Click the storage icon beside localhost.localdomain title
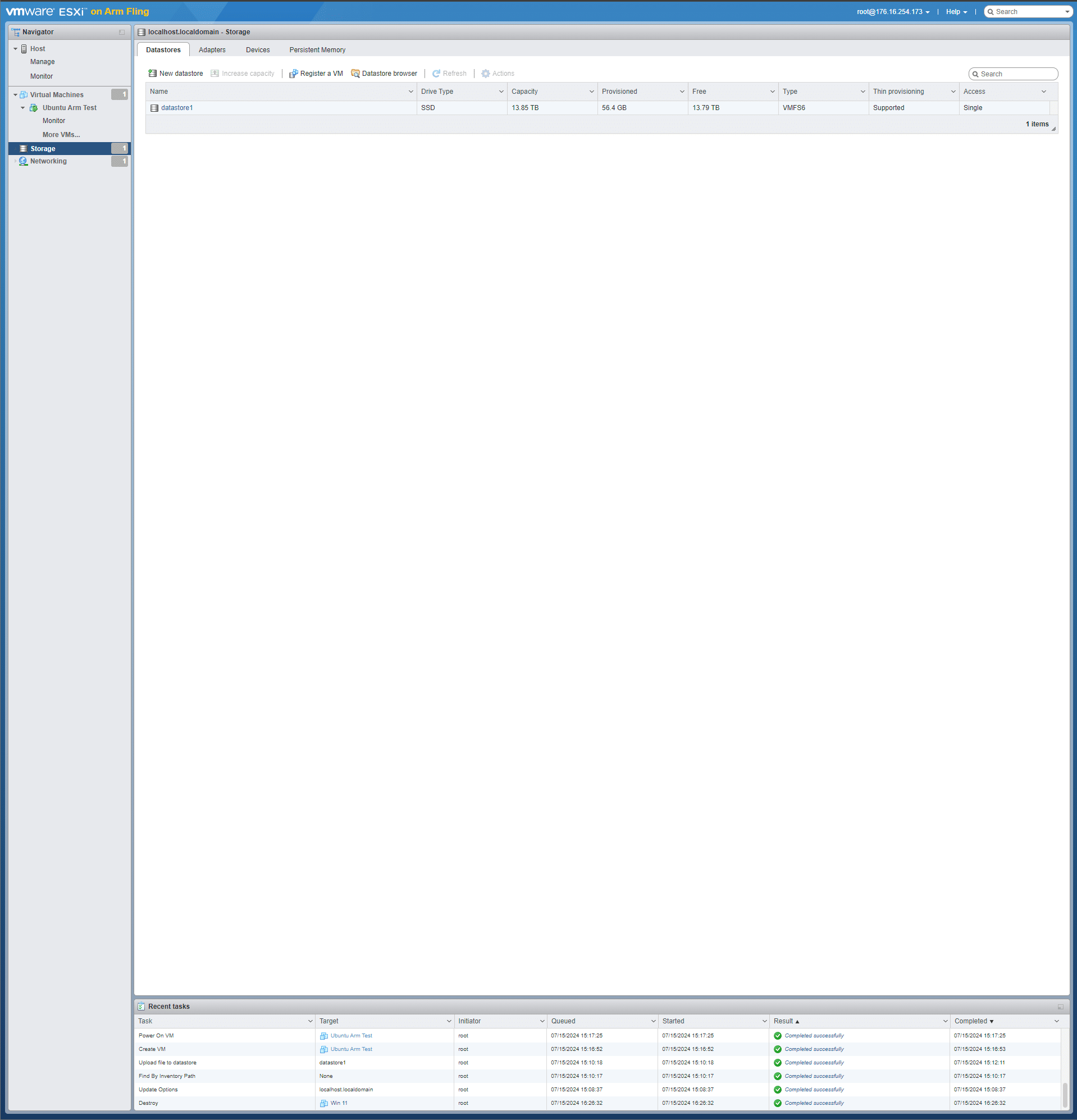1077x1120 pixels. [142, 33]
